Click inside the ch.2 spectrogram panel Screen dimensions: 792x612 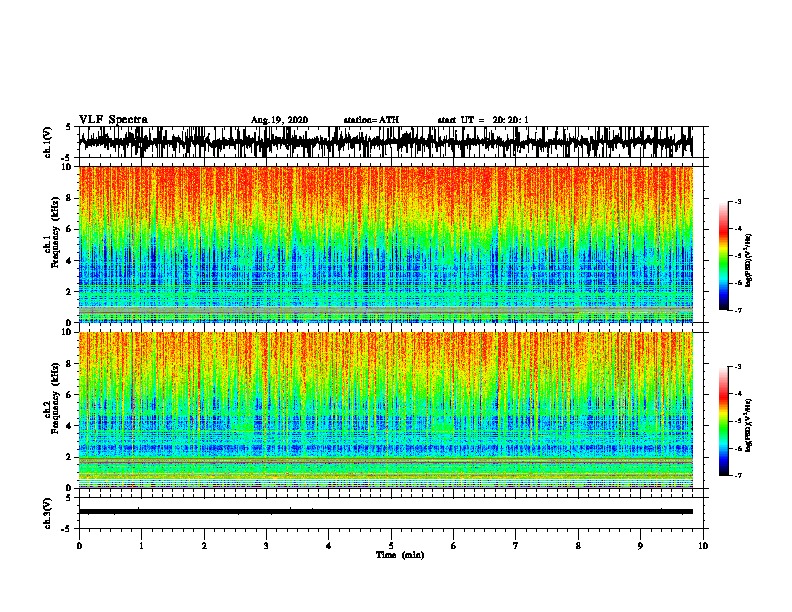[385, 410]
